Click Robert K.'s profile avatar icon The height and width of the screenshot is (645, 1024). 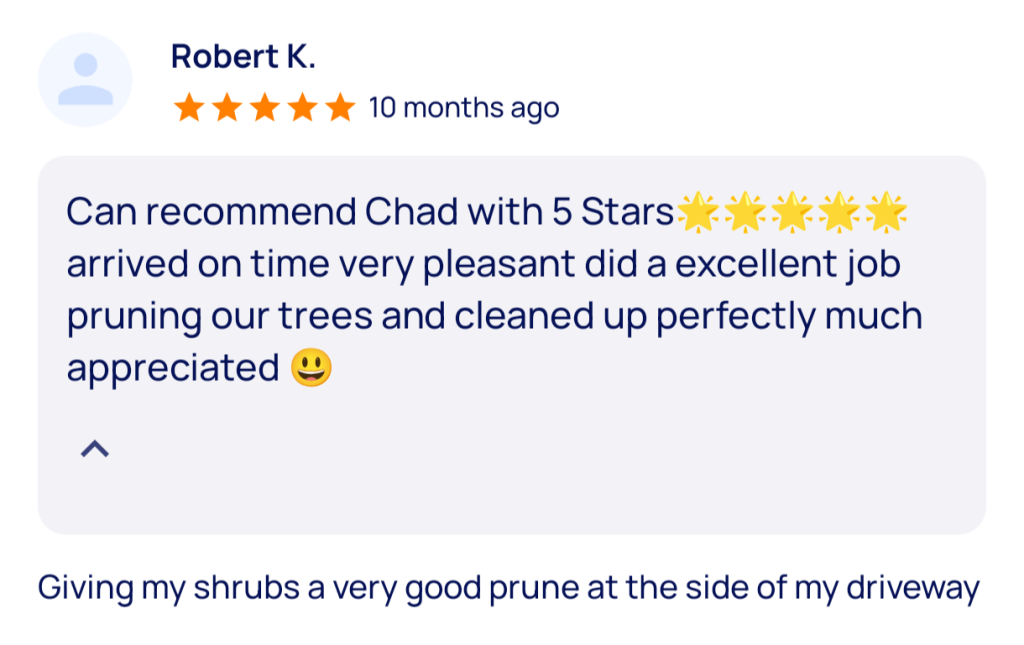[85, 80]
